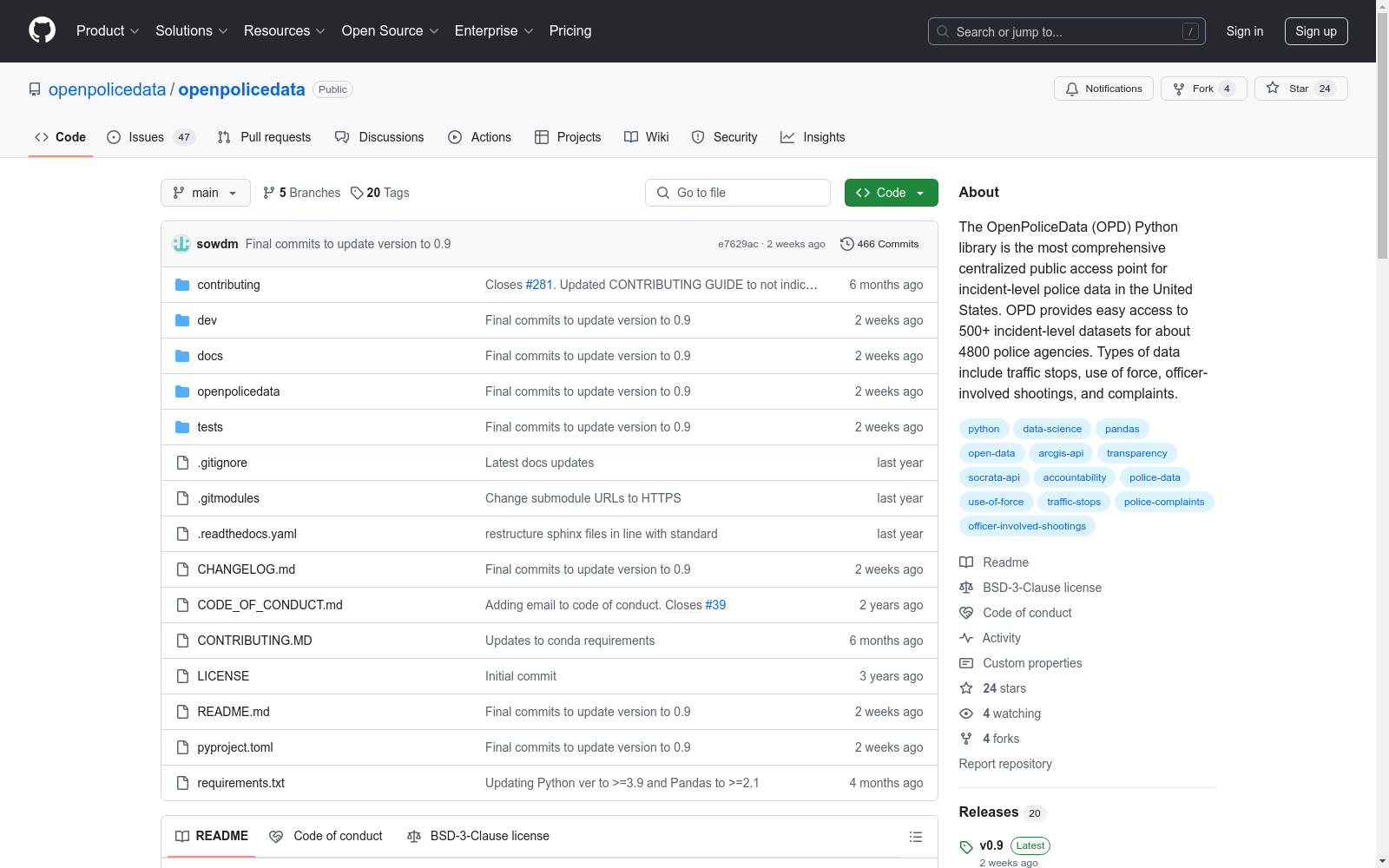
Task: Focus the Search or jump to field
Action: (1067, 31)
